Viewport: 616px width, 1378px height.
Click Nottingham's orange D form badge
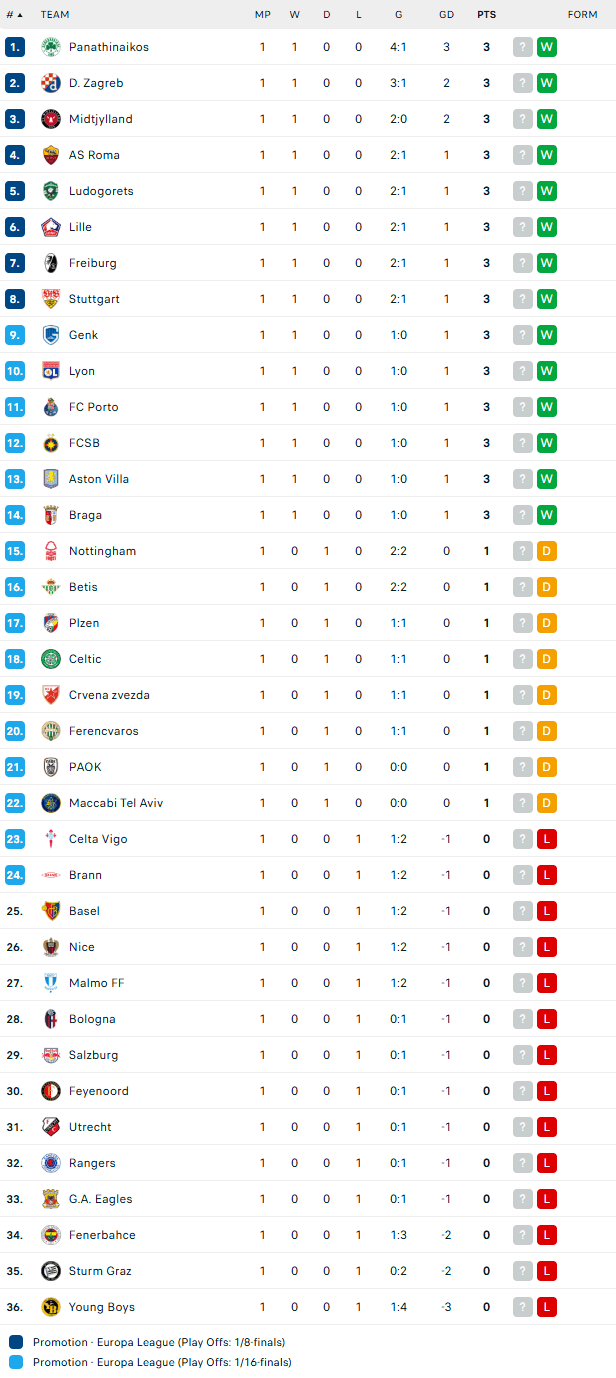[x=547, y=551]
